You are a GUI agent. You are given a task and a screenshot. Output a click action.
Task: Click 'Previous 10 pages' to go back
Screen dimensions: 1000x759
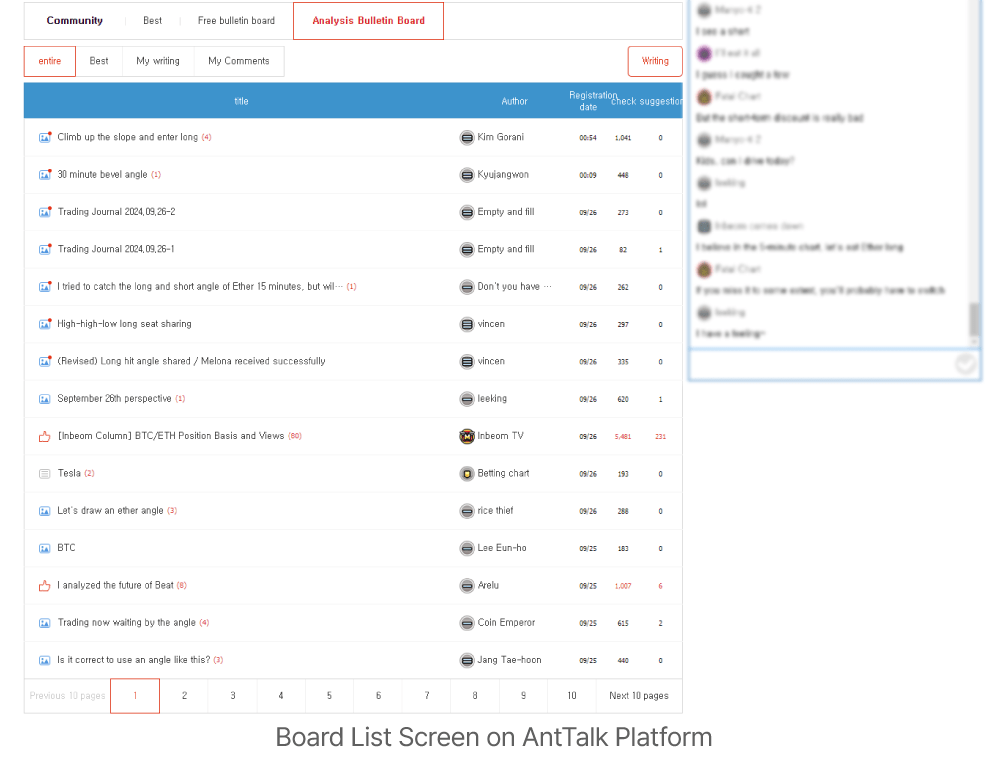pos(66,695)
